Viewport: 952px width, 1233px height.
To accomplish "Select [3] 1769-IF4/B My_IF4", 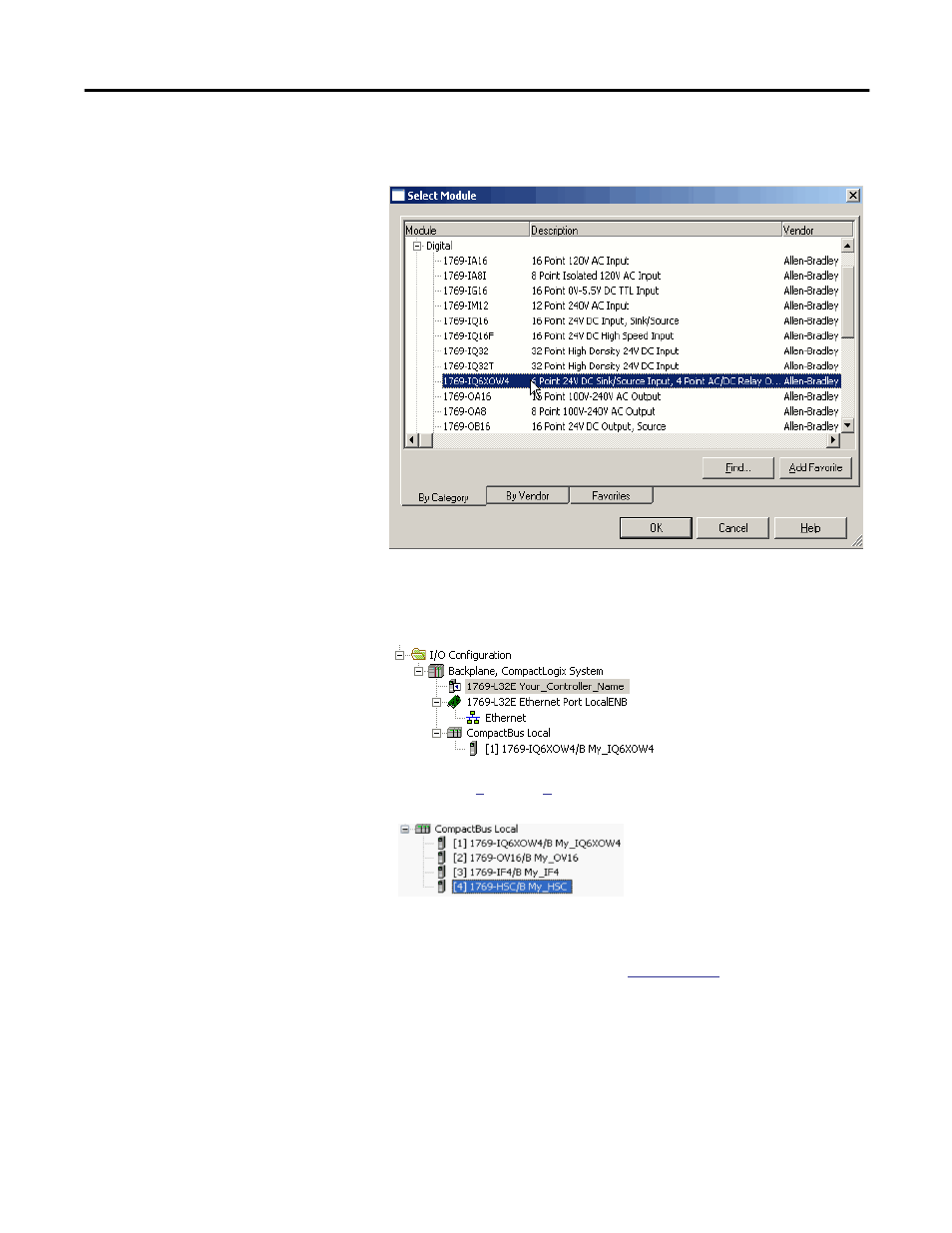I will click(x=506, y=872).
